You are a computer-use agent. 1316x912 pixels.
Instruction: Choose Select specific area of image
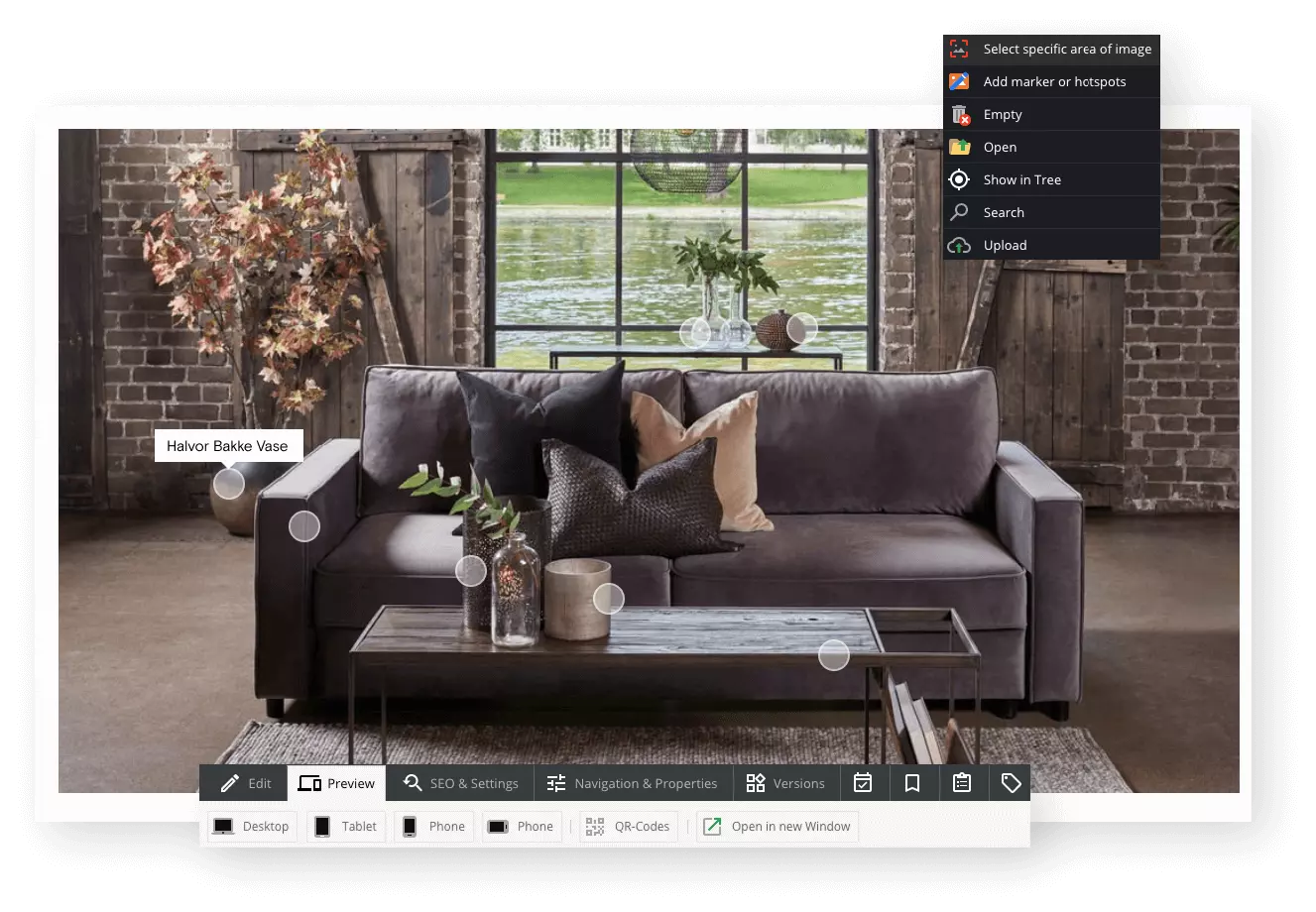(1051, 49)
